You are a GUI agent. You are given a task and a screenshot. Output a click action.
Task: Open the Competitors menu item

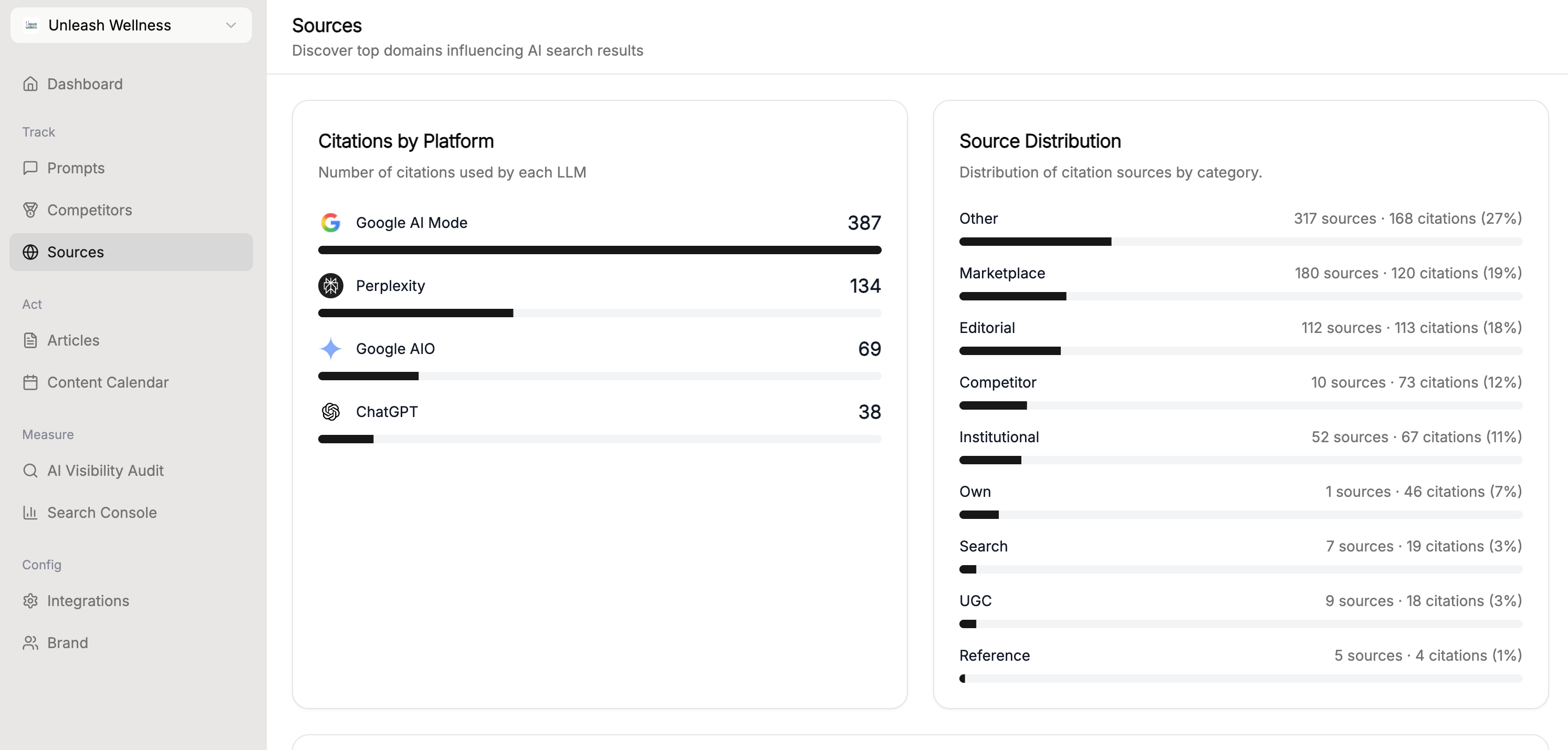click(x=89, y=210)
